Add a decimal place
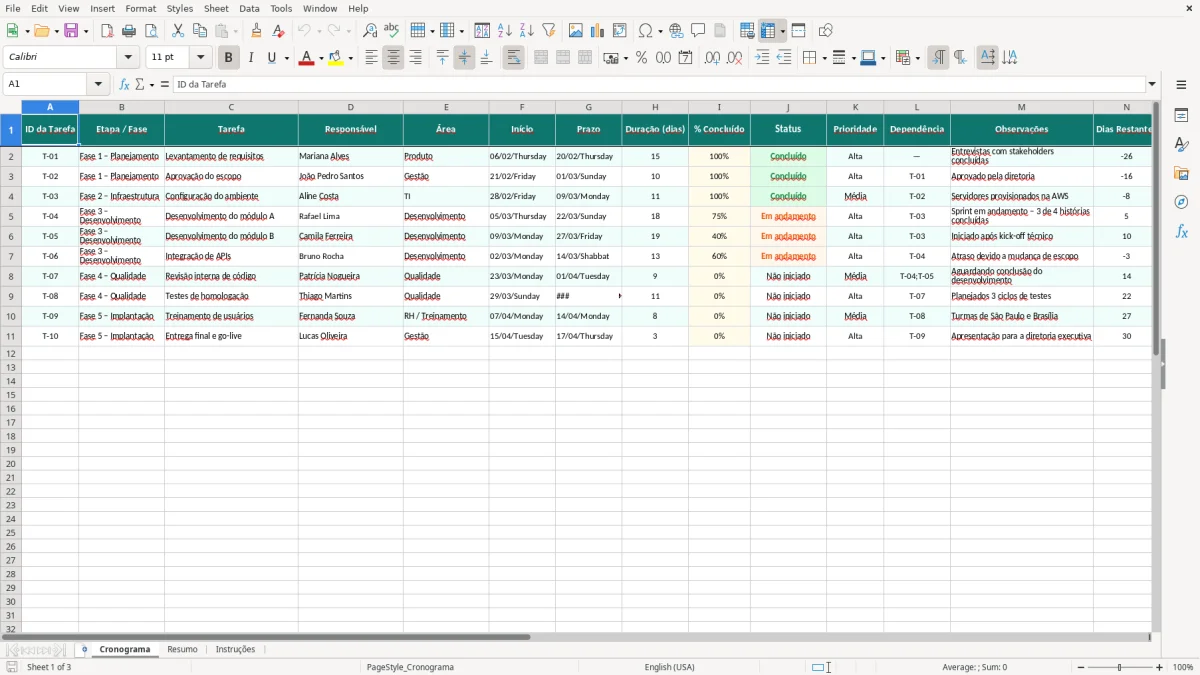Screen dimensions: 1200x675 coord(712,58)
